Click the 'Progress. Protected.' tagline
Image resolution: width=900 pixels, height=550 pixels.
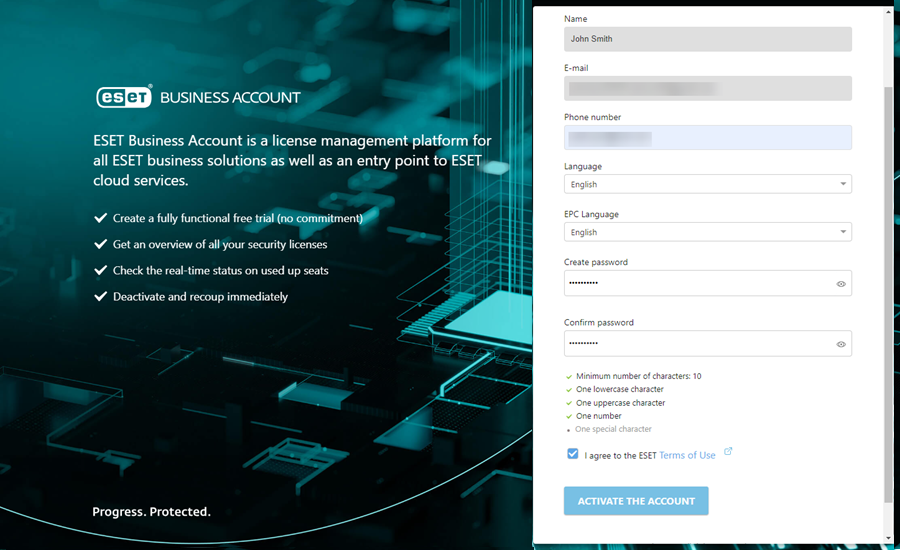pyautogui.click(x=152, y=512)
